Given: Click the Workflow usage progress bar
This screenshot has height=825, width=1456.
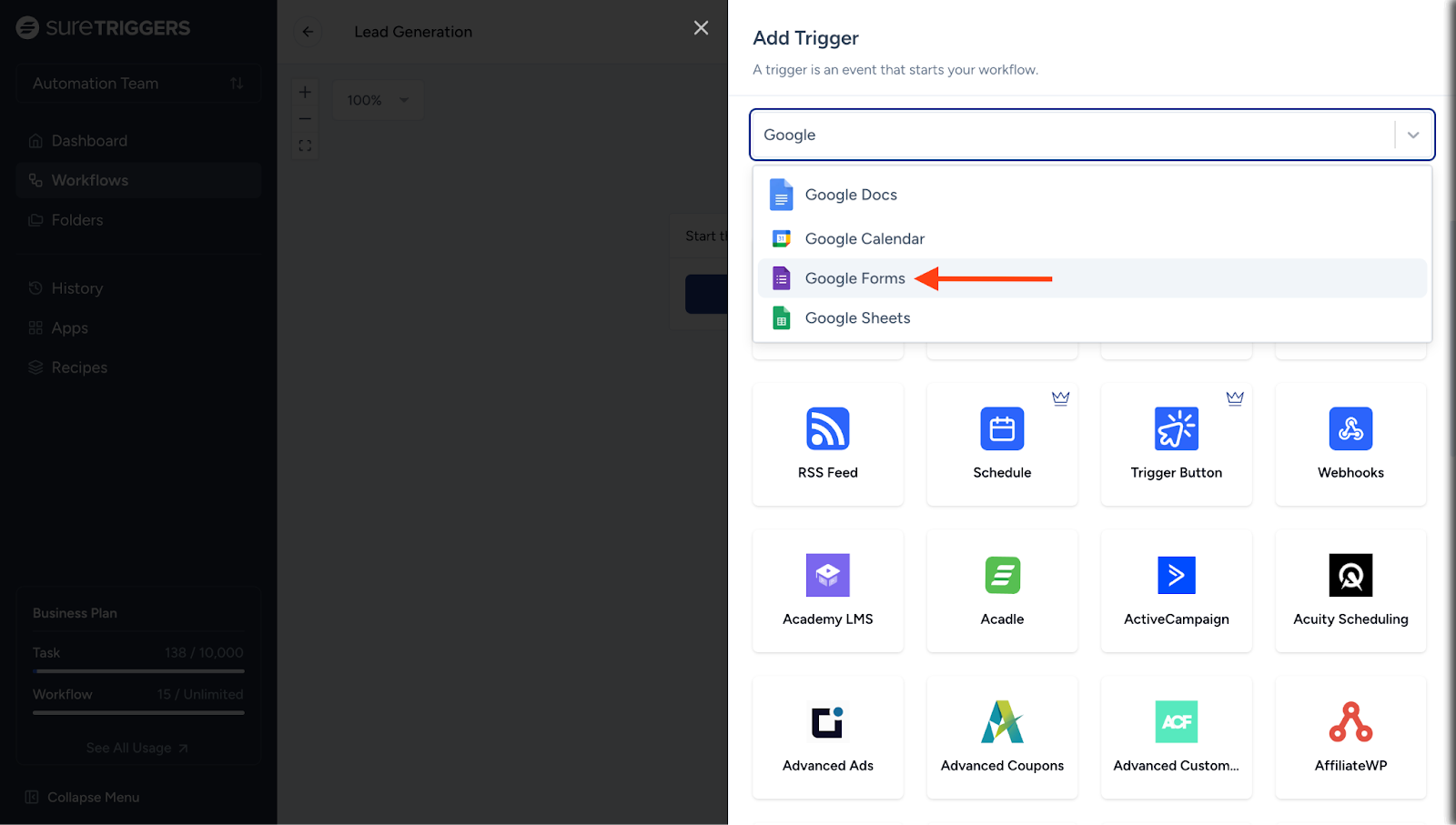Looking at the screenshot, I should (x=138, y=712).
